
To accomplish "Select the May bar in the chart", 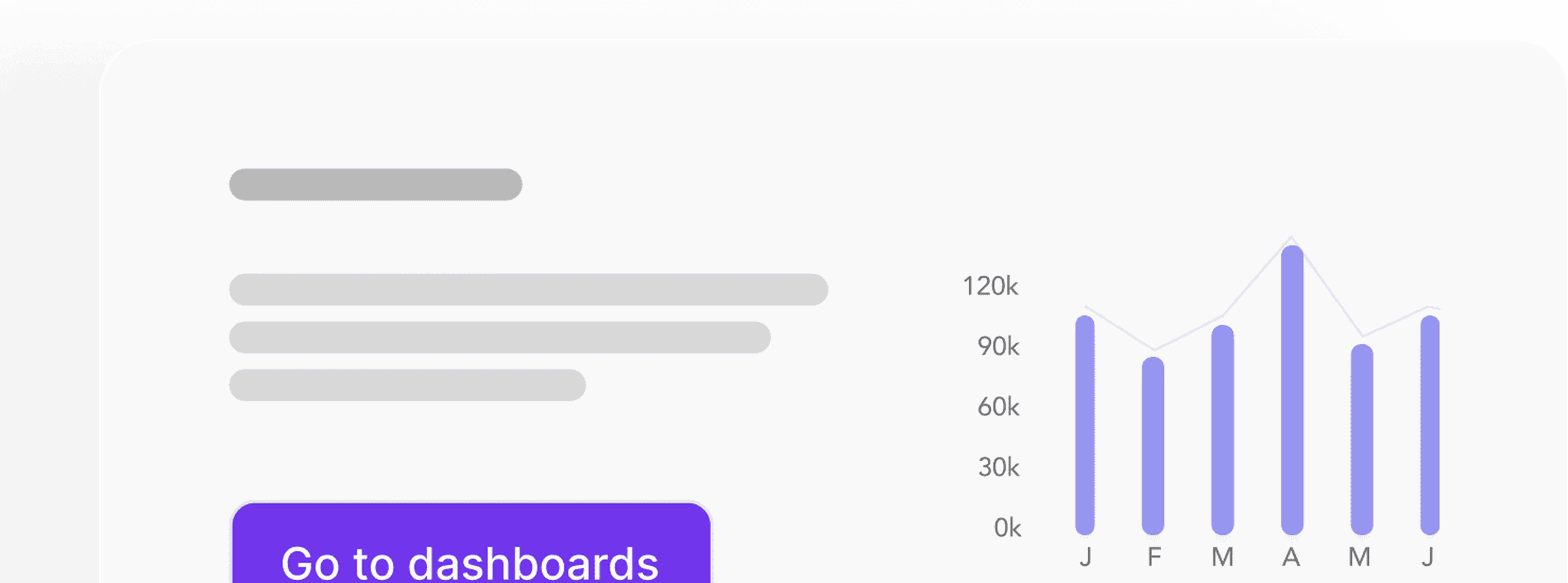I will [1362, 440].
